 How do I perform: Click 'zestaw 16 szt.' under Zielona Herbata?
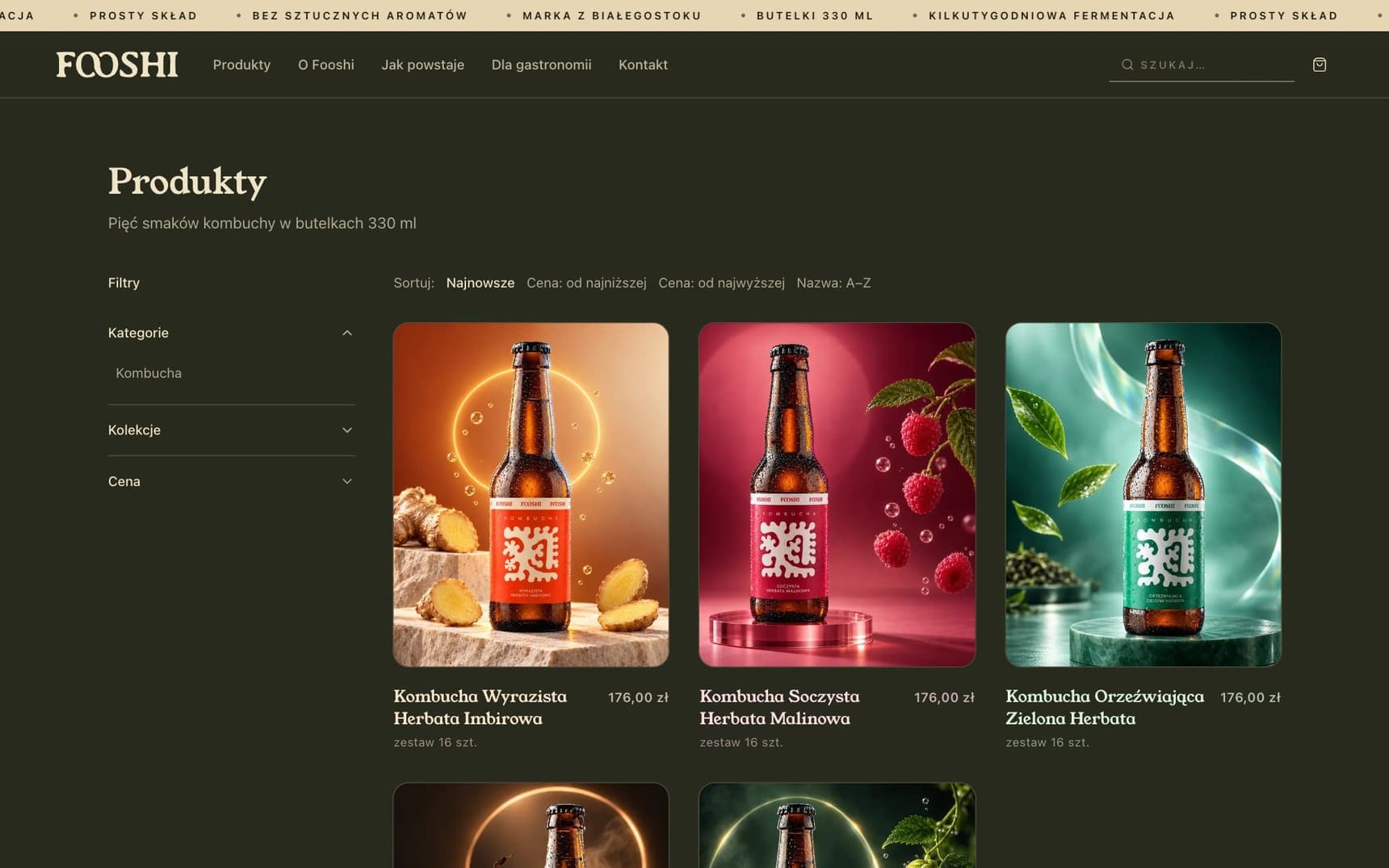point(1047,742)
